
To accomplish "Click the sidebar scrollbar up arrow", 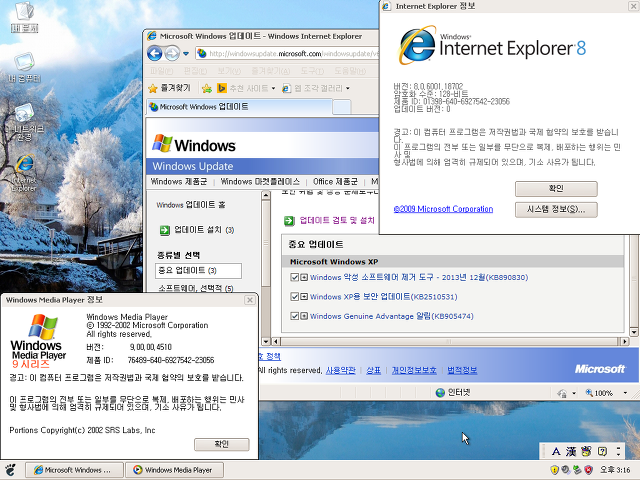I will coord(266,196).
